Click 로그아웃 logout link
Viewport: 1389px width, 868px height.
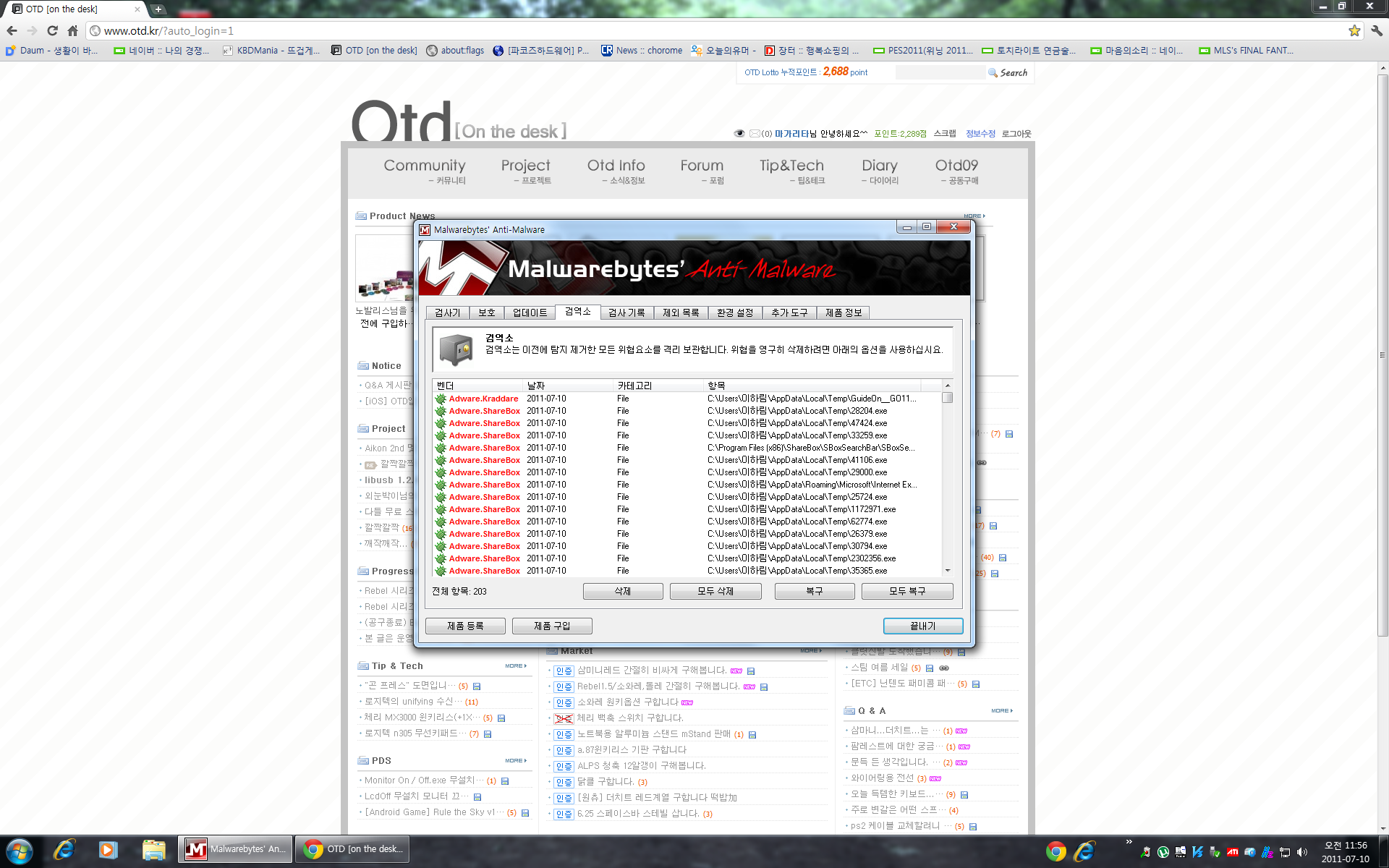(1016, 134)
